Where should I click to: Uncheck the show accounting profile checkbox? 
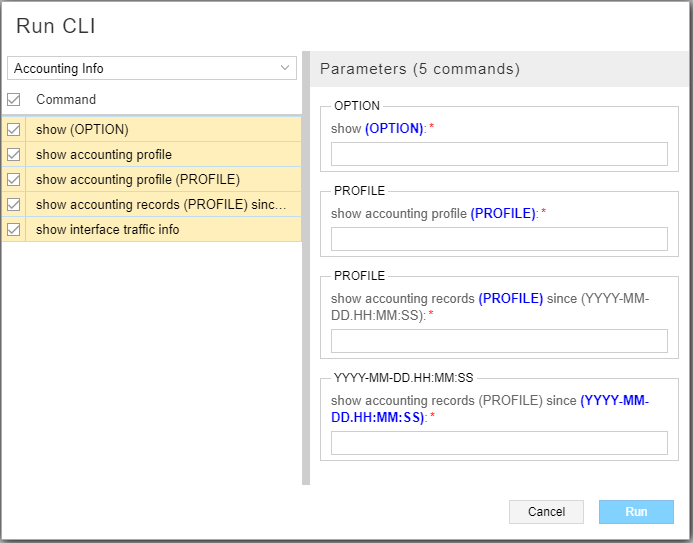14,154
